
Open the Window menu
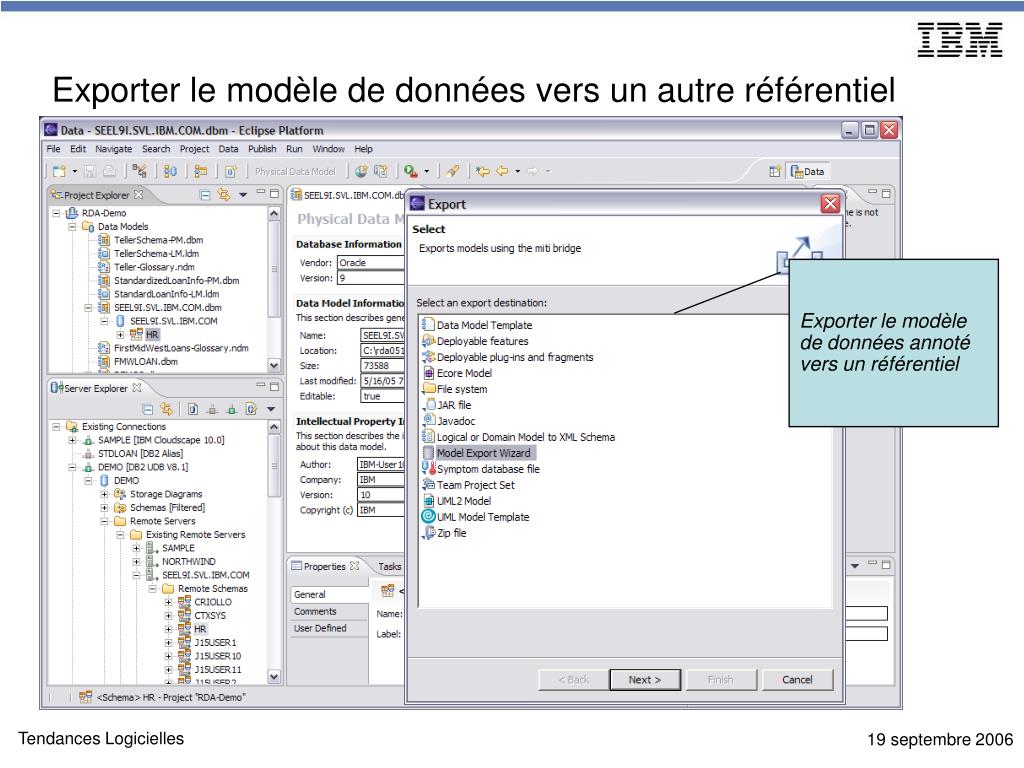tap(328, 149)
